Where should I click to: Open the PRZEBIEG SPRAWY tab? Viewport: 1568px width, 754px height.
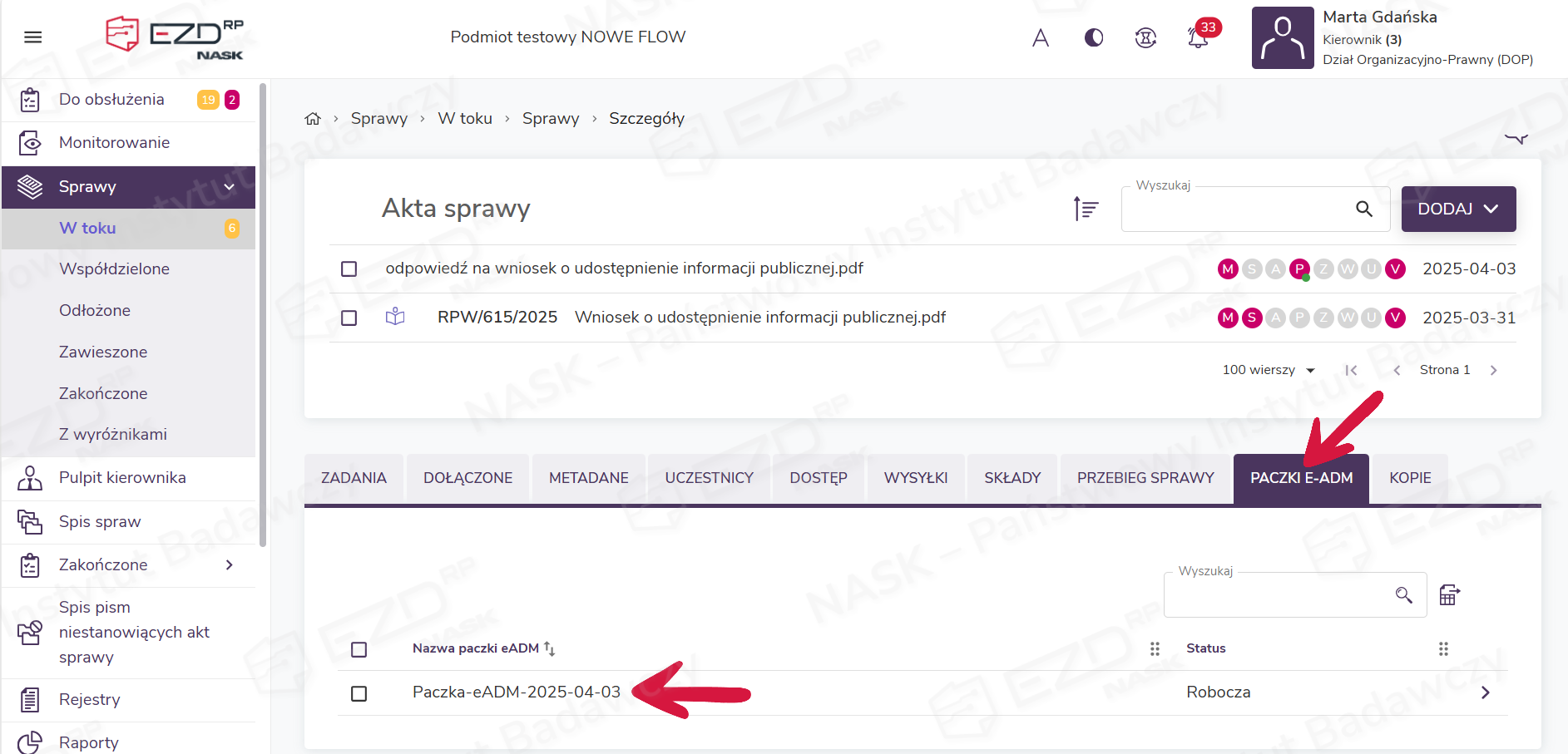click(x=1145, y=478)
